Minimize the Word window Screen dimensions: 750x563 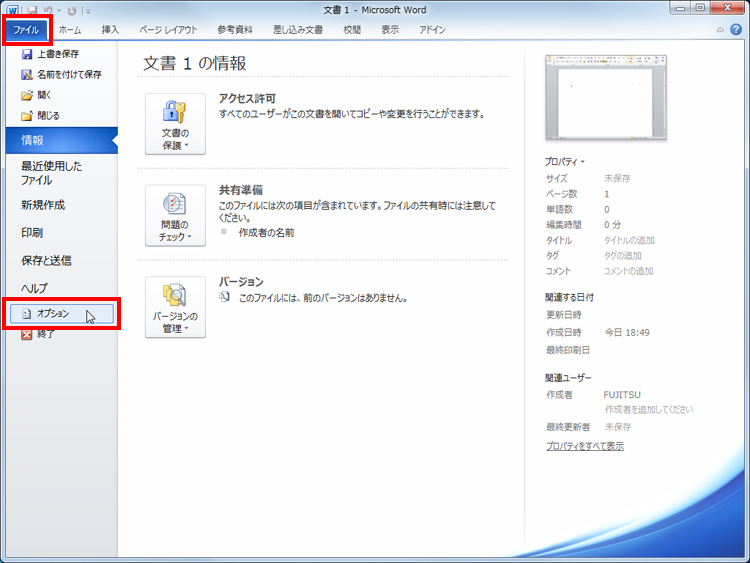(x=680, y=8)
